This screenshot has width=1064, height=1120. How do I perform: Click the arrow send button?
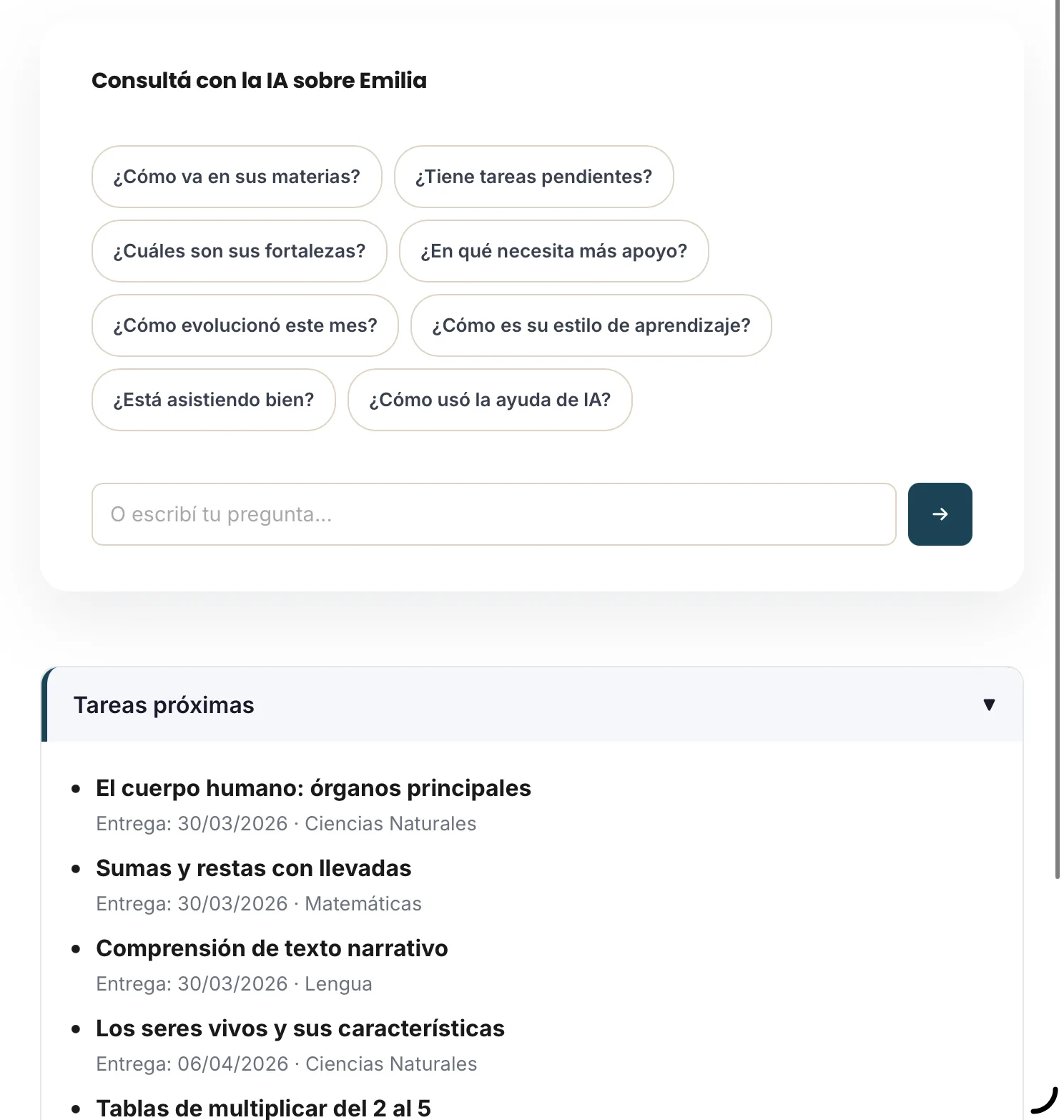(940, 514)
